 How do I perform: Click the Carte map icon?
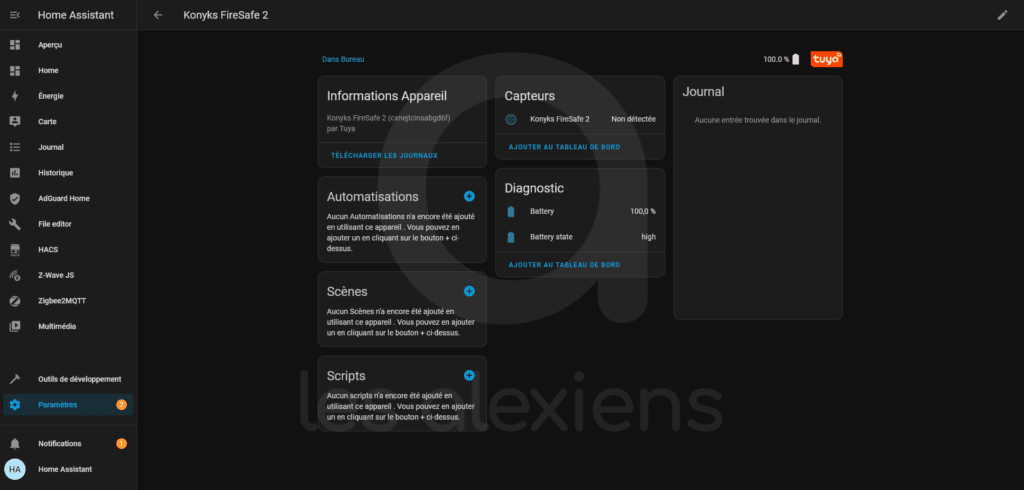tap(15, 122)
